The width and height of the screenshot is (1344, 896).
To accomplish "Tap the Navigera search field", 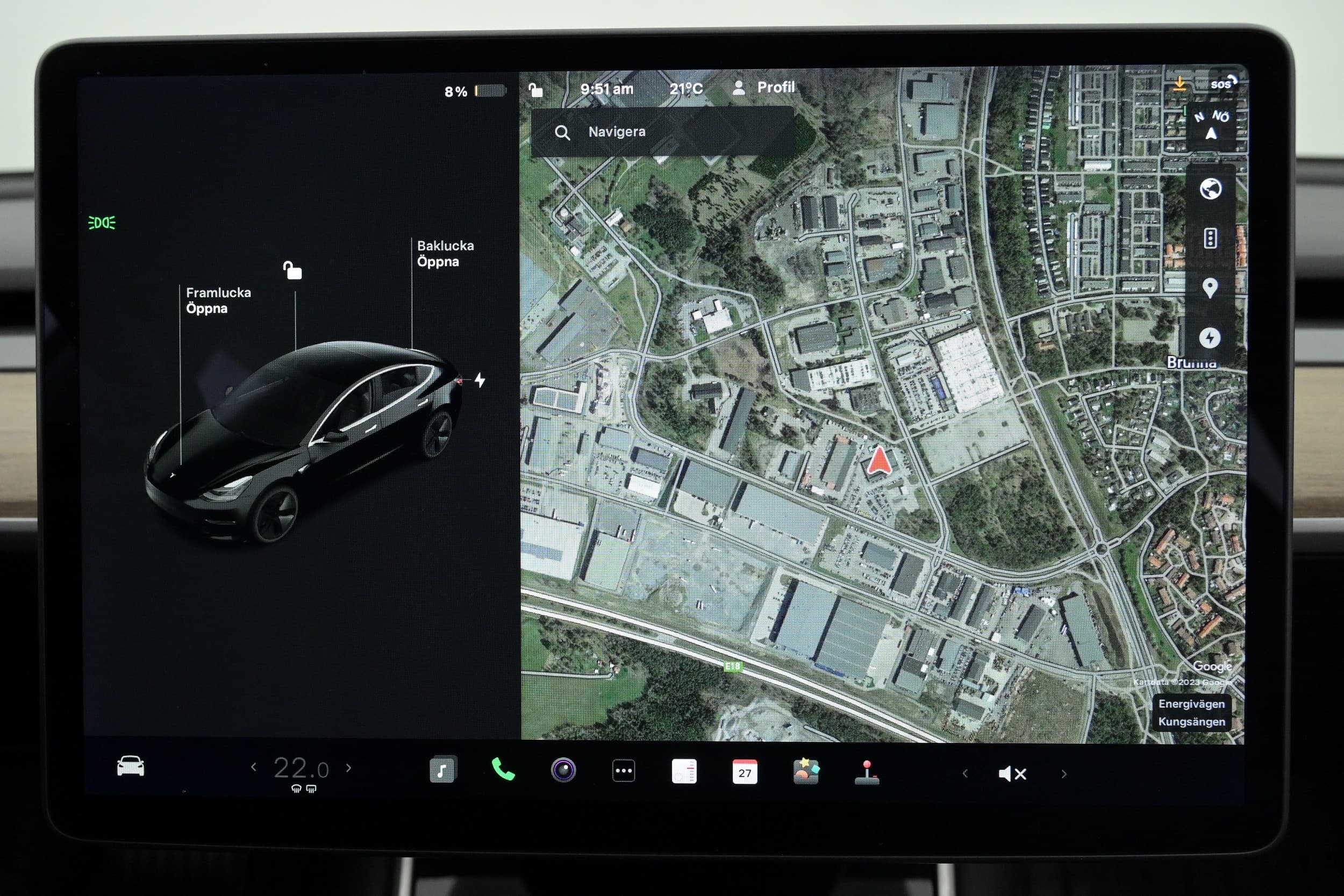I will click(x=663, y=132).
